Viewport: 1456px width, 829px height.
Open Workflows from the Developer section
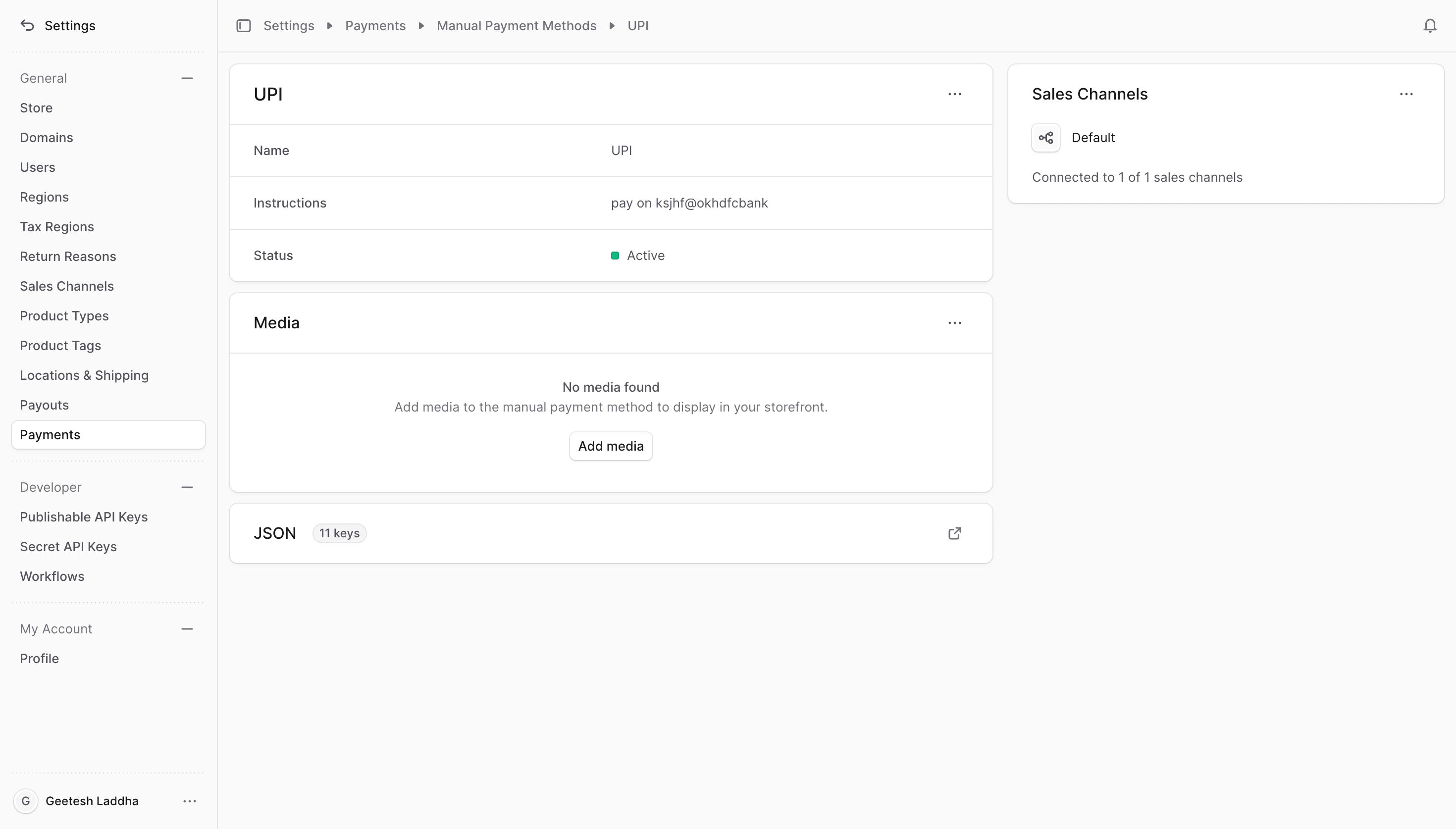click(52, 576)
